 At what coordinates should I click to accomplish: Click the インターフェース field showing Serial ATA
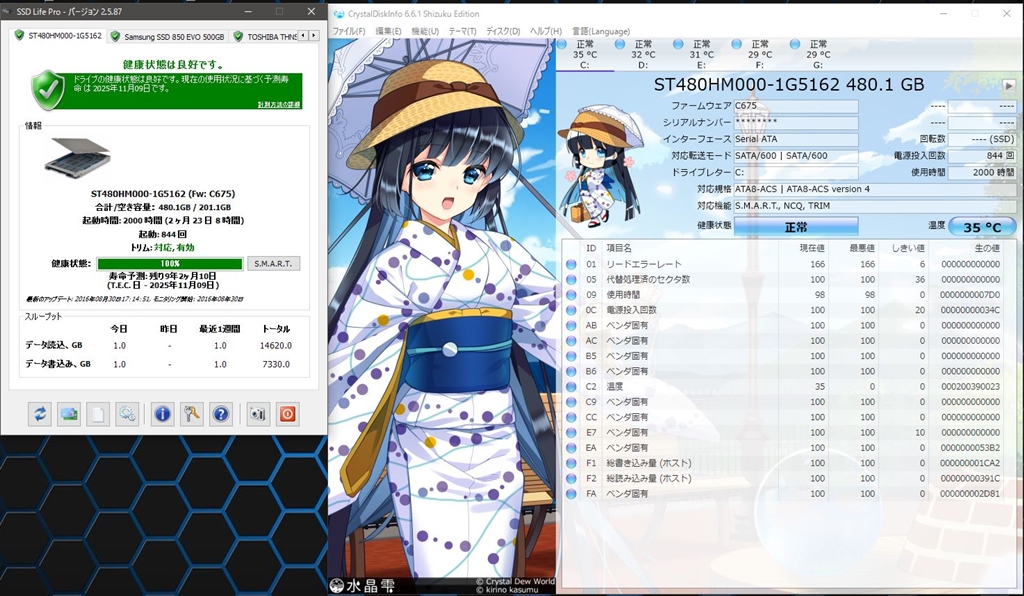point(795,139)
